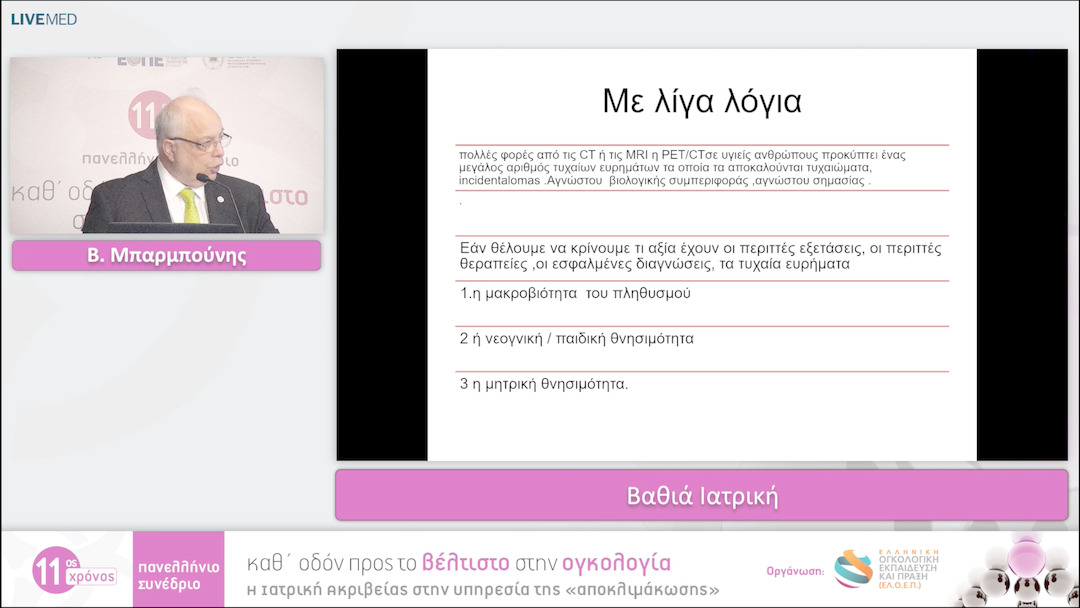
Task: Click the speaker video thumbnail
Action: (x=167, y=145)
